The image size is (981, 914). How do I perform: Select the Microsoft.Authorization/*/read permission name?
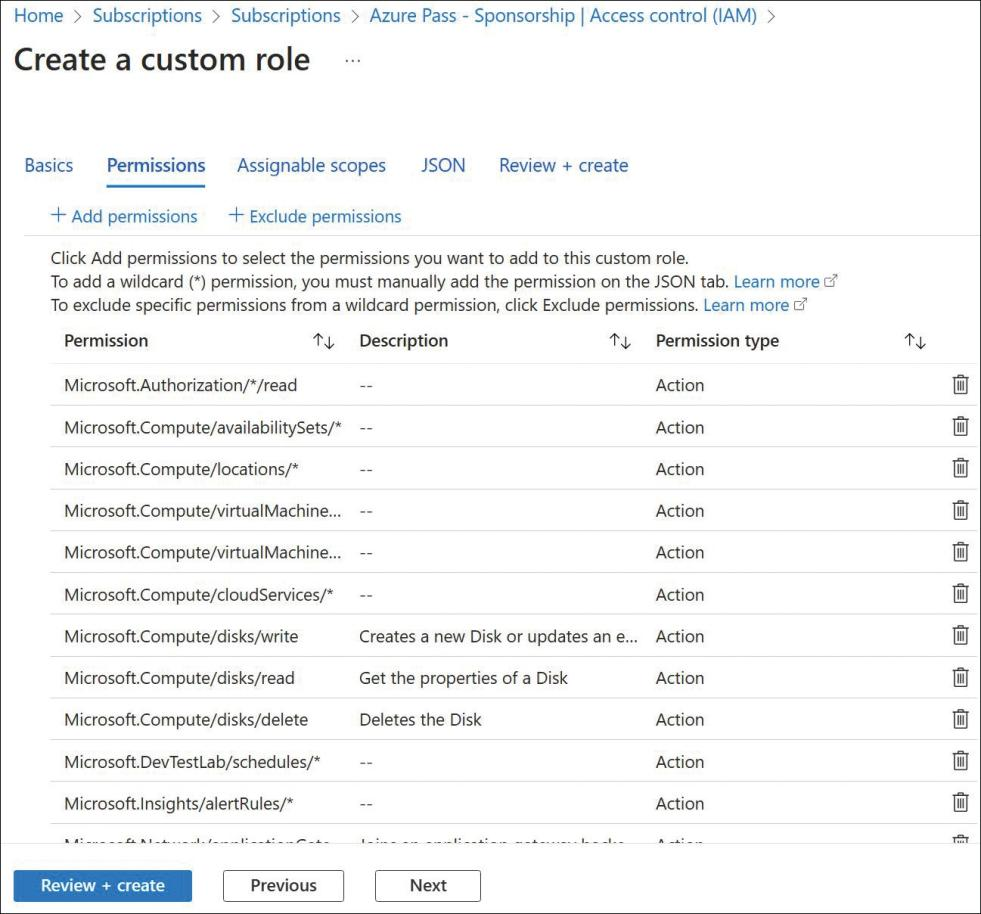click(181, 385)
